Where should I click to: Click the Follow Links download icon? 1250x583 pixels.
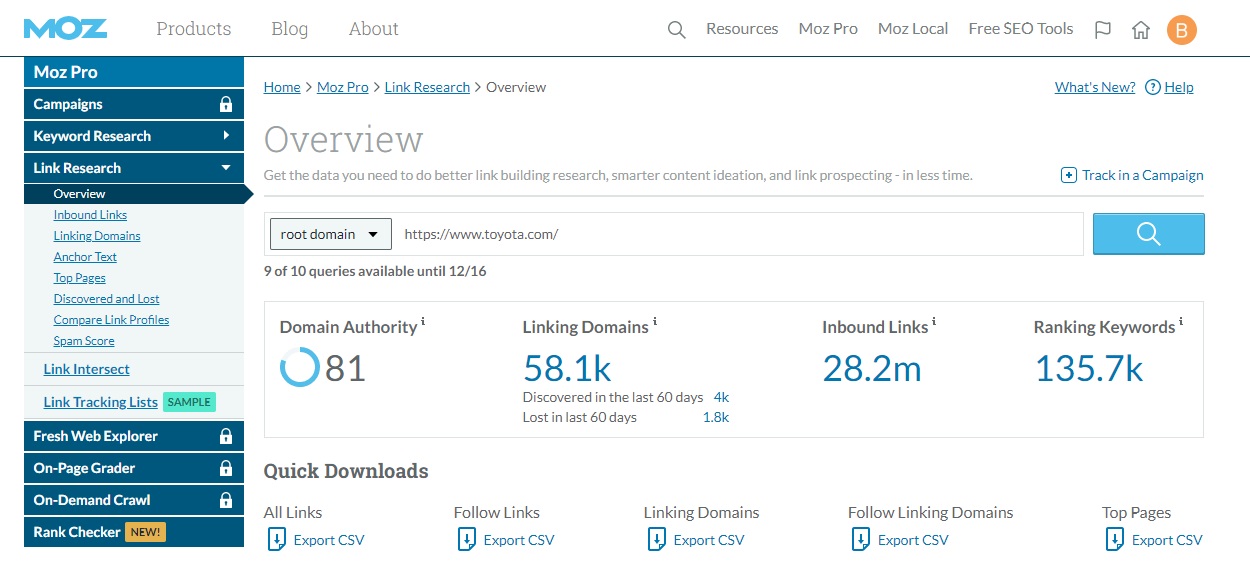(466, 540)
